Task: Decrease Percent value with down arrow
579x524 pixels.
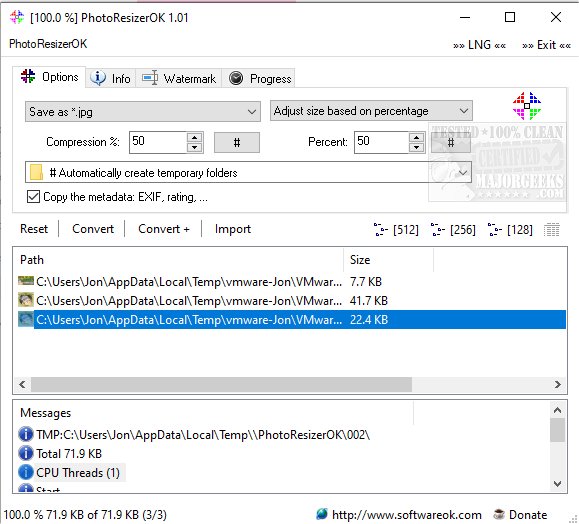Action: coord(416,147)
